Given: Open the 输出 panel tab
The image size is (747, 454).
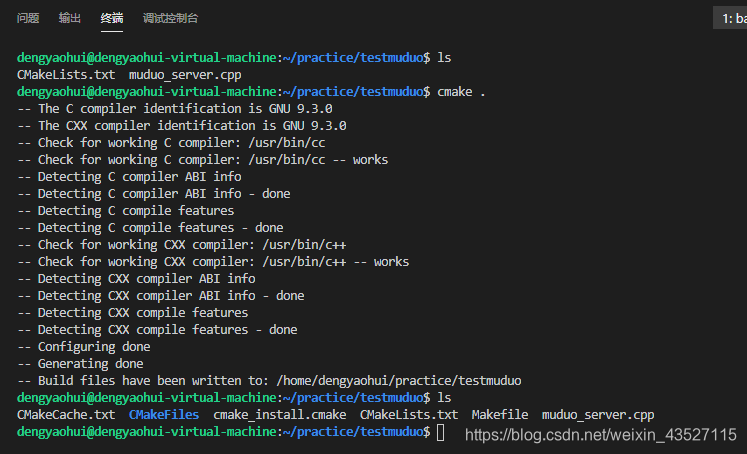Looking at the screenshot, I should [70, 18].
